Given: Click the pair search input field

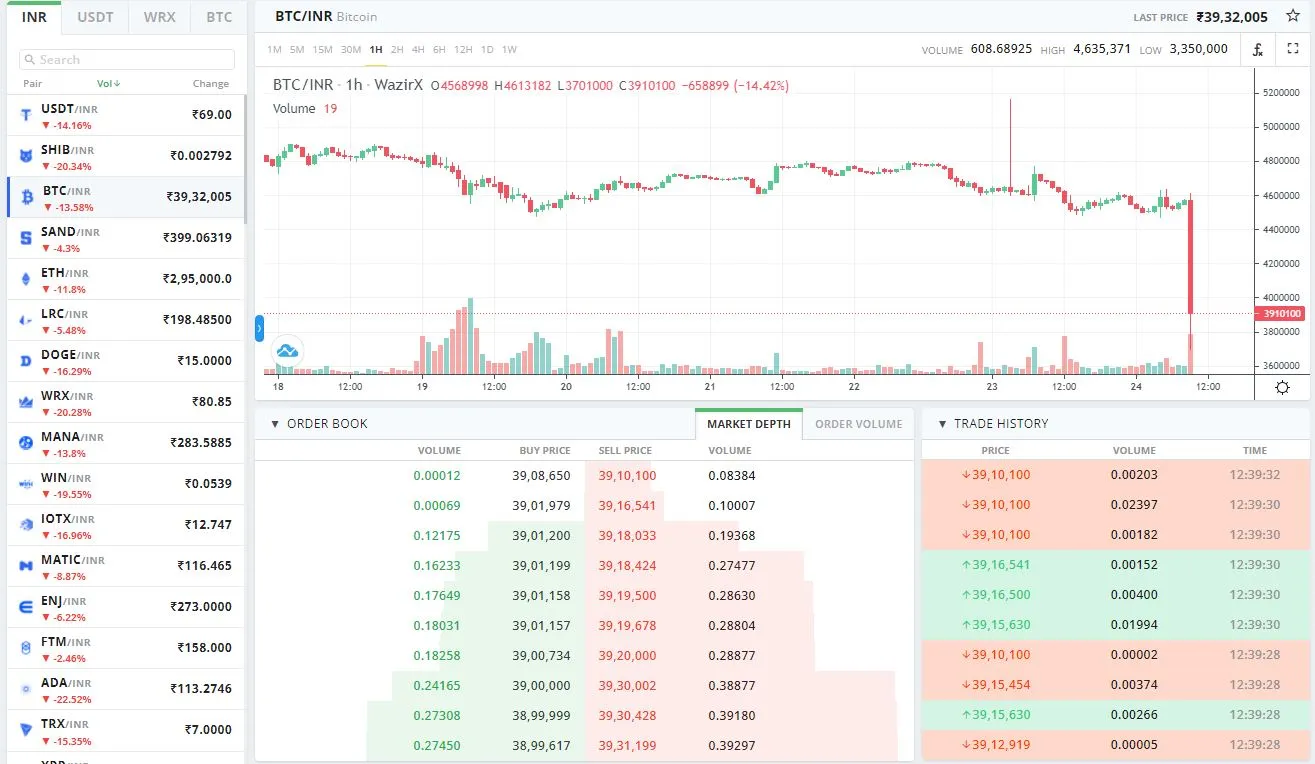Looking at the screenshot, I should (x=125, y=59).
